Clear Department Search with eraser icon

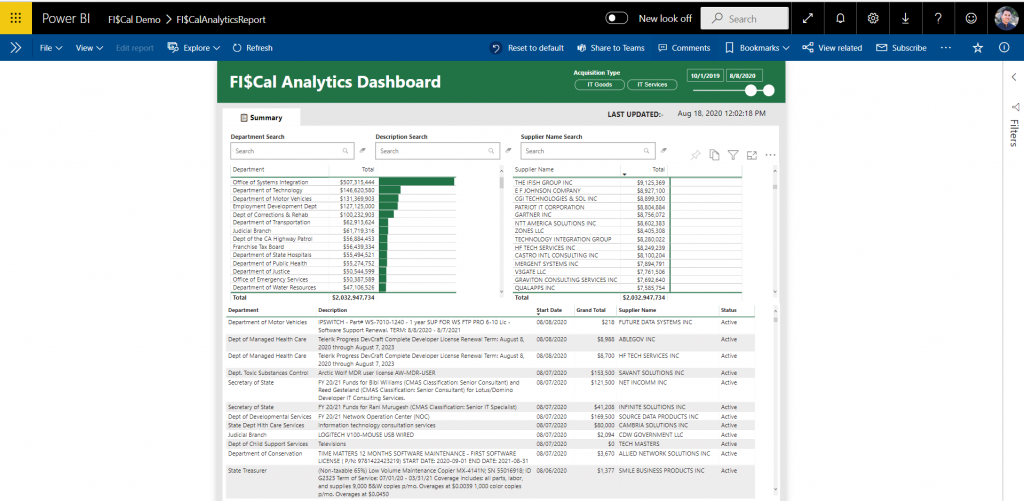coord(364,151)
